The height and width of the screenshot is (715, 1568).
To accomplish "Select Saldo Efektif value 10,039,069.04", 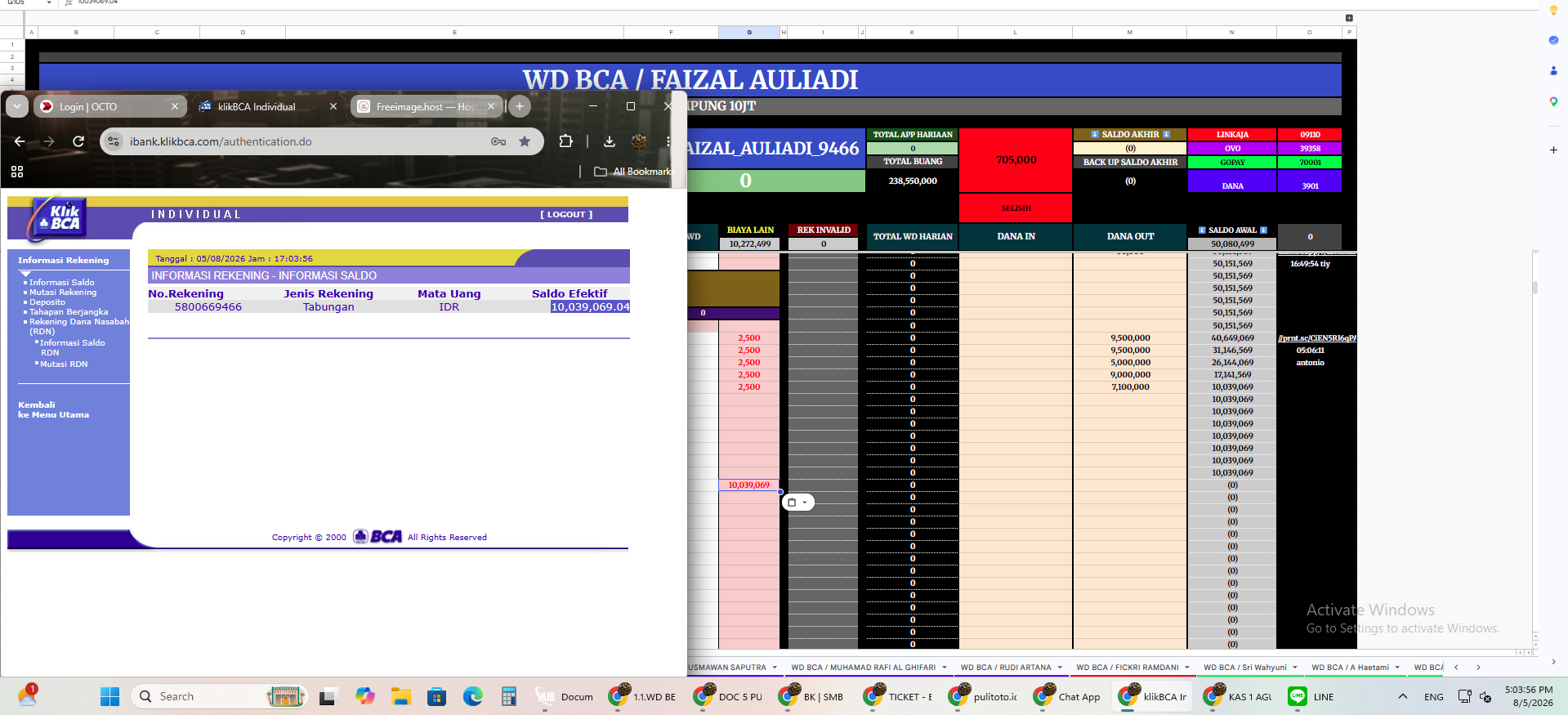I will 590,307.
